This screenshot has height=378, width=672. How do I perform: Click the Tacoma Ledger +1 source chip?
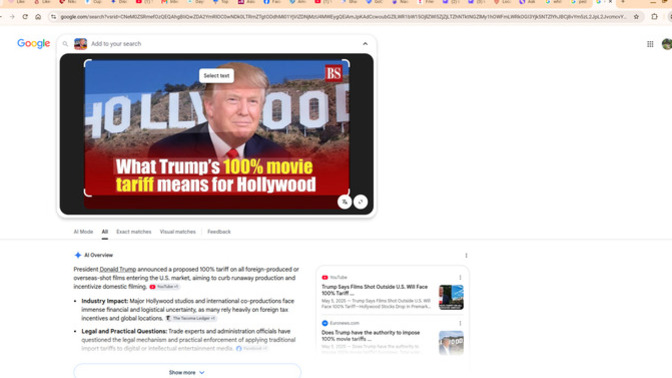[191, 318]
